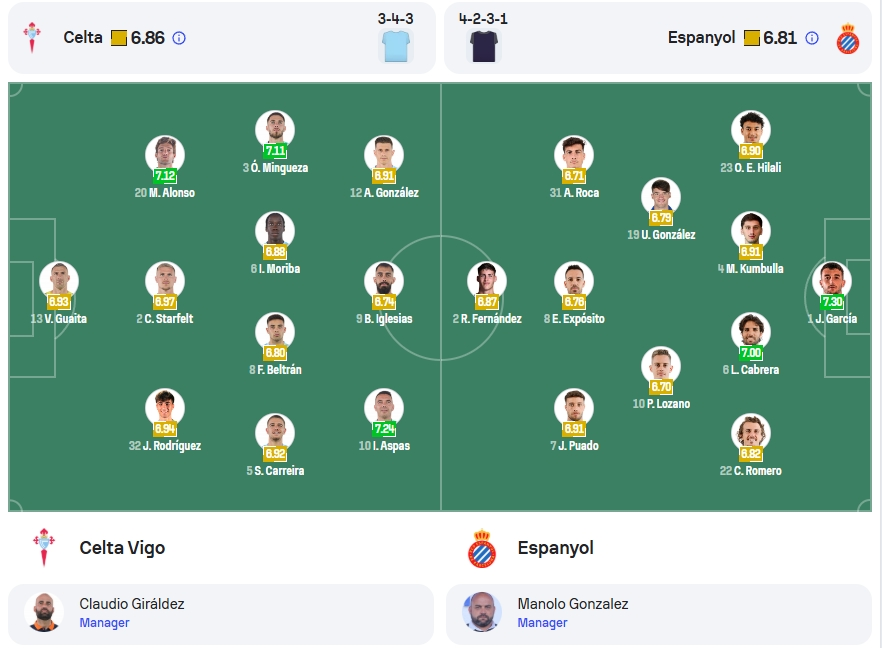
Task: Open P. Lozano player avatar
Action: pos(661,366)
